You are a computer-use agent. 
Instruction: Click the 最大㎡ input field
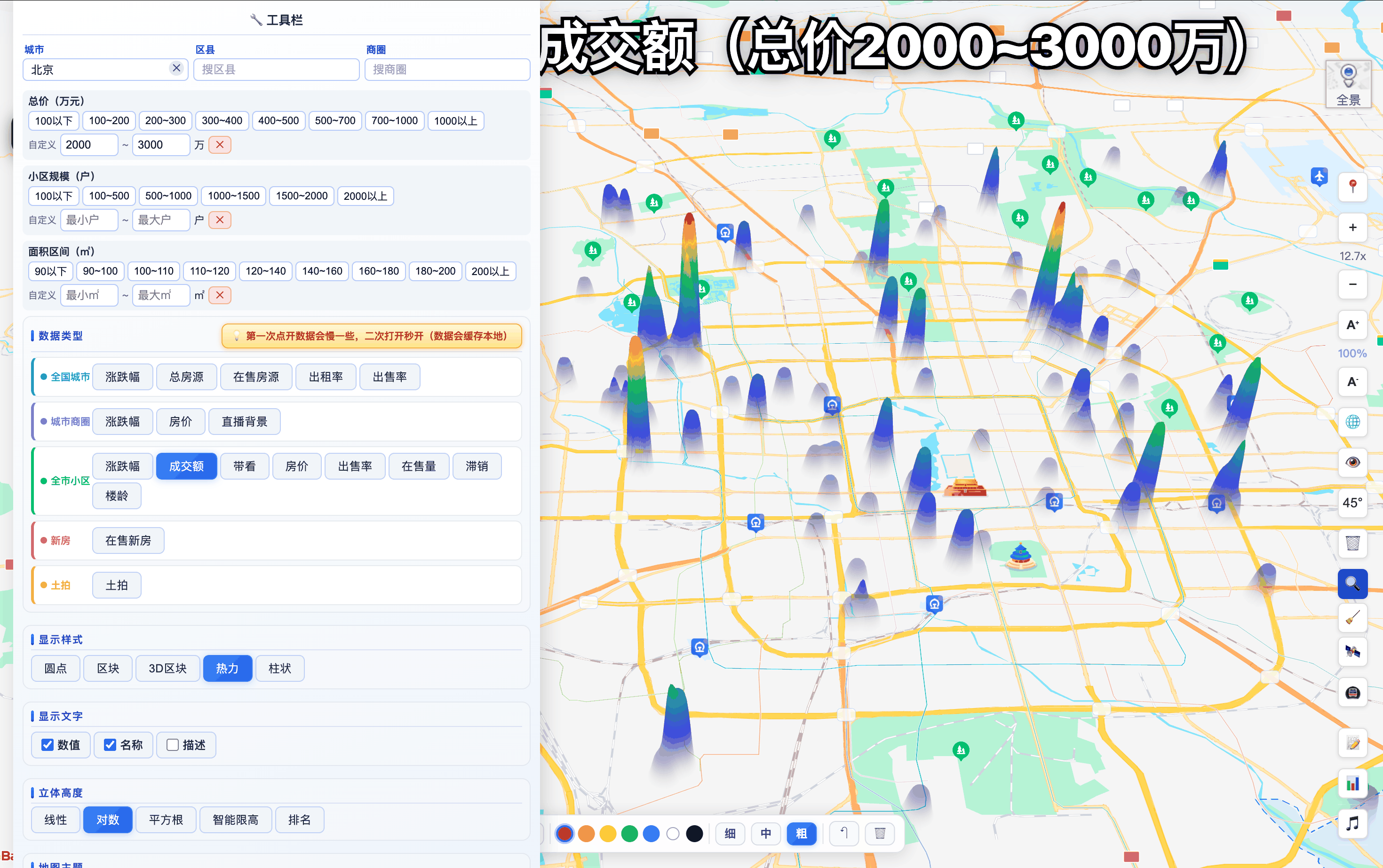[x=161, y=295]
